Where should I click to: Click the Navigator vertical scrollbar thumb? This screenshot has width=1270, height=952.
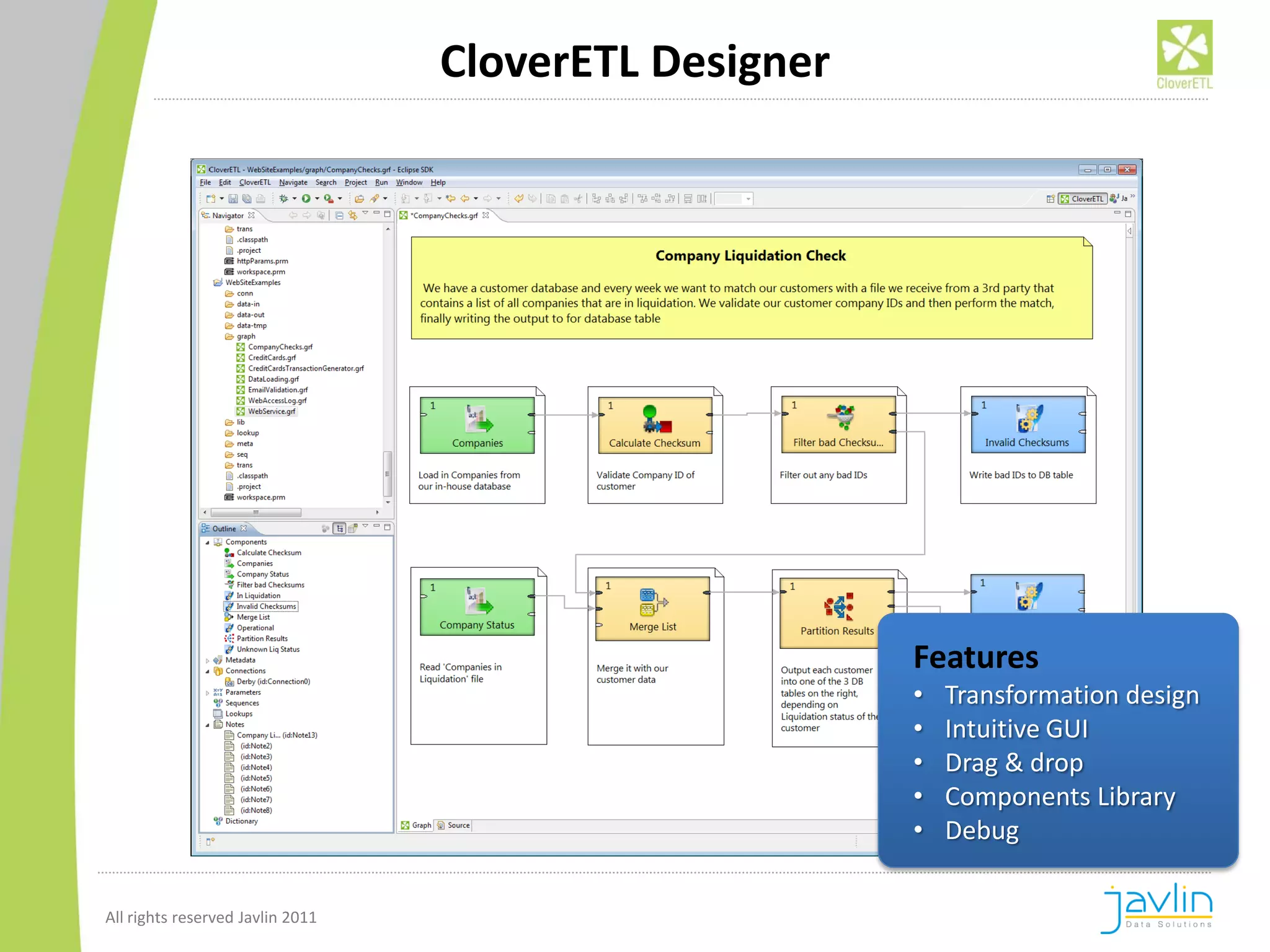tap(388, 474)
